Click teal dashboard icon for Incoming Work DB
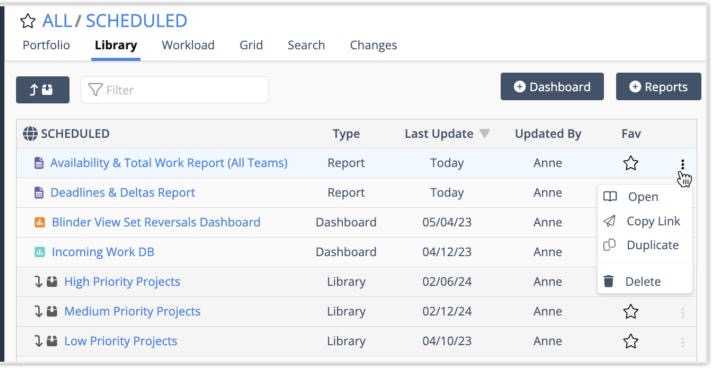This screenshot has width=712, height=368. coord(40,252)
